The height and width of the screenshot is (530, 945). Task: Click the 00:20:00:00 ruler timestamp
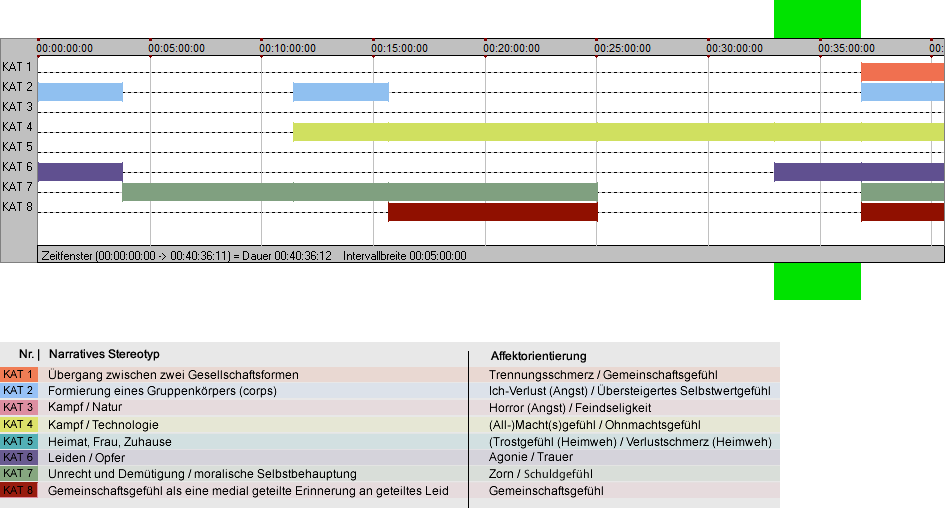pyautogui.click(x=512, y=48)
